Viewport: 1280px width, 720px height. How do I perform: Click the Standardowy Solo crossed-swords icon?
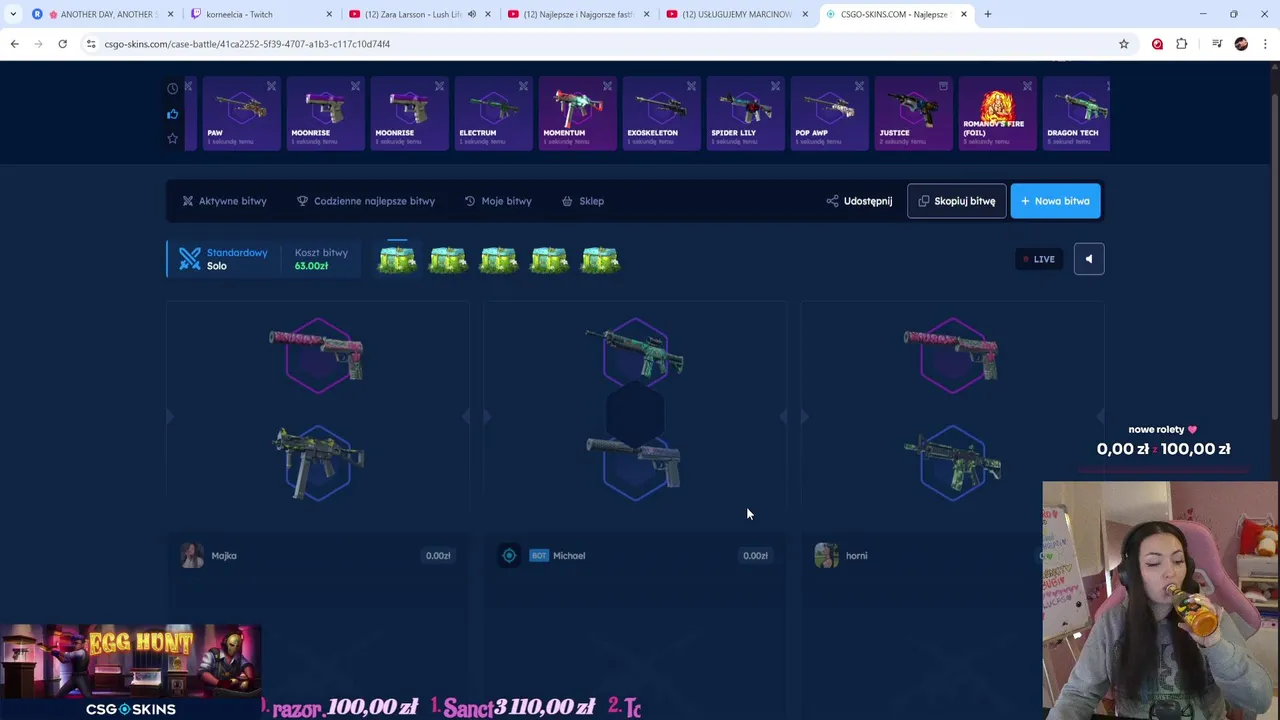(190, 259)
